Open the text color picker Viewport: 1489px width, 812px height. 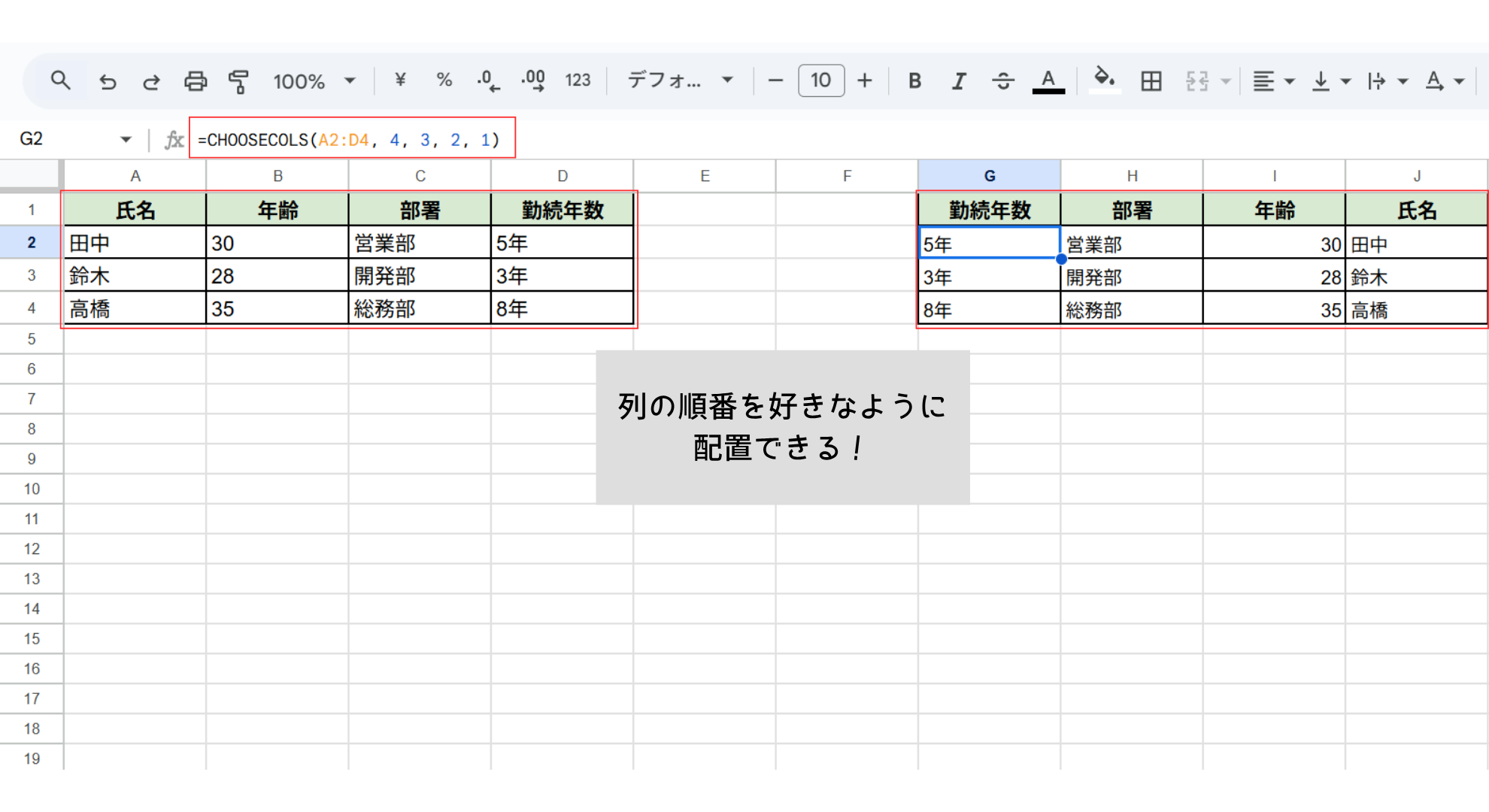pyautogui.click(x=1048, y=80)
